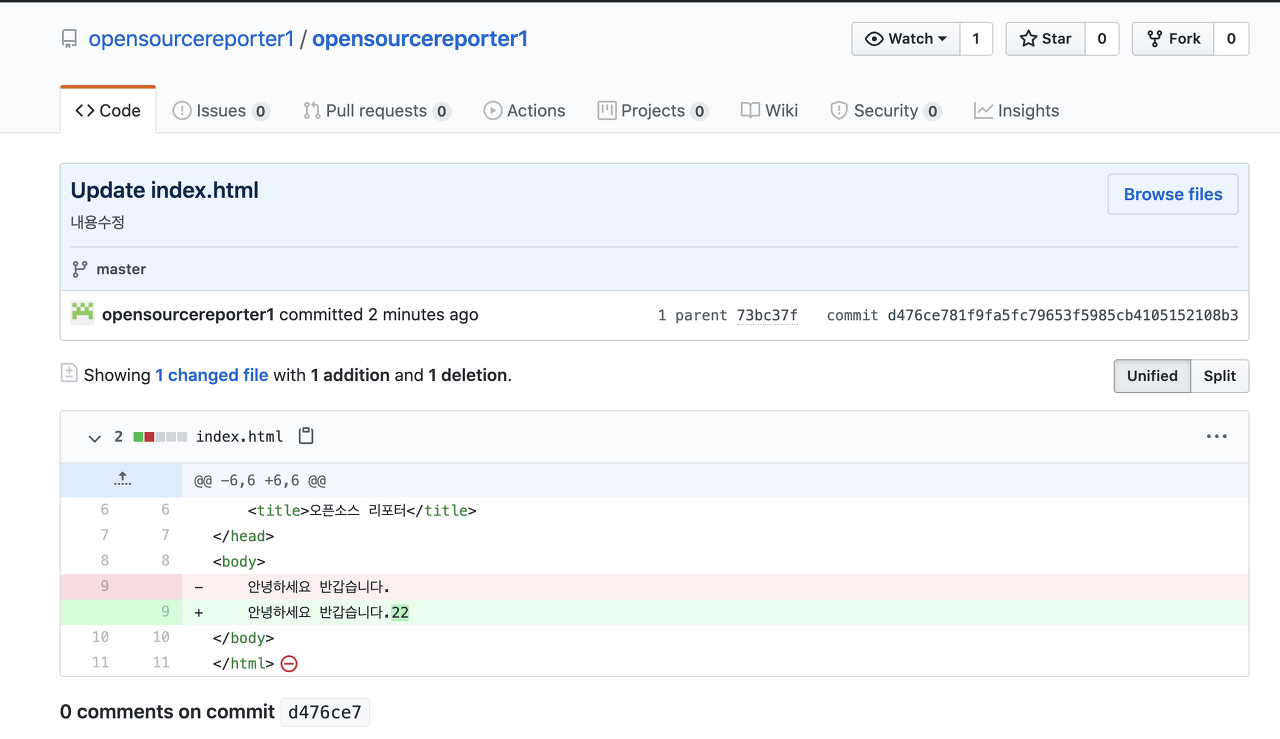Select the Split diff view
This screenshot has height=739, width=1280.
pos(1220,376)
